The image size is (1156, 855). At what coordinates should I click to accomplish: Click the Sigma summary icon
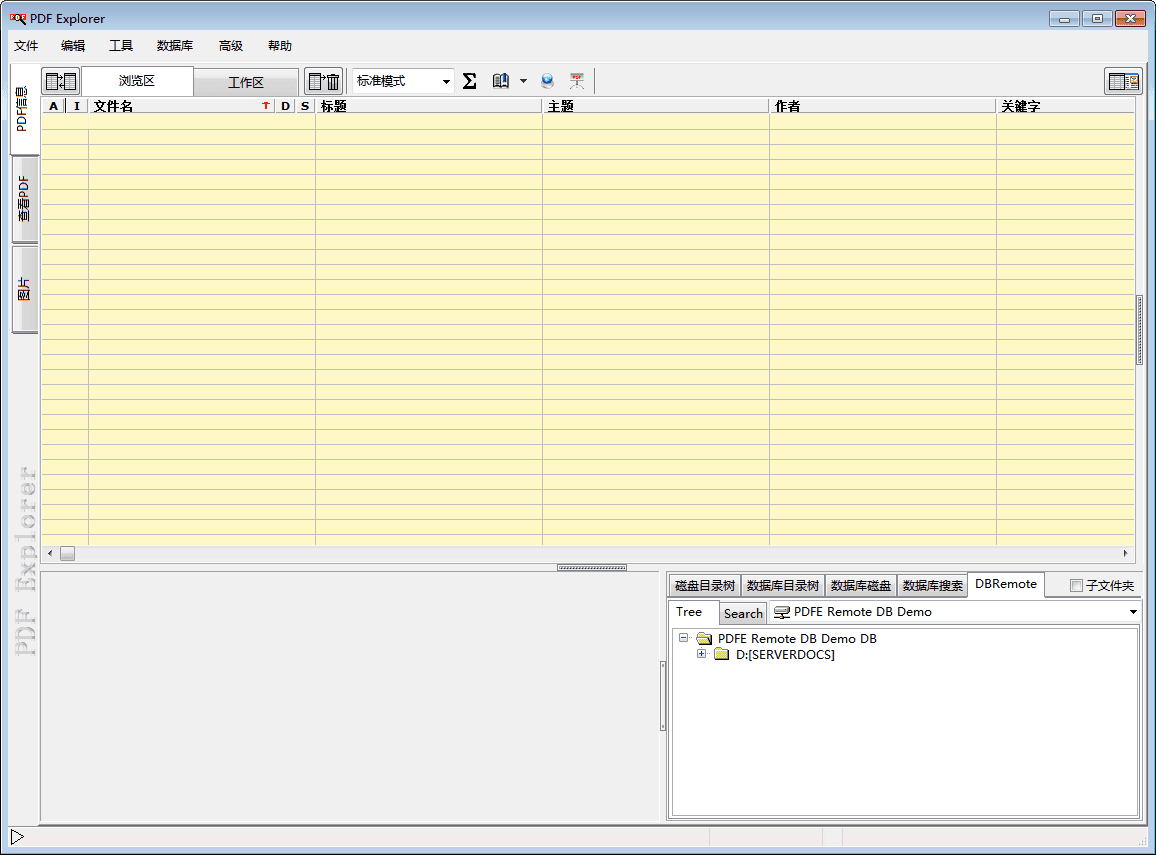tap(469, 82)
